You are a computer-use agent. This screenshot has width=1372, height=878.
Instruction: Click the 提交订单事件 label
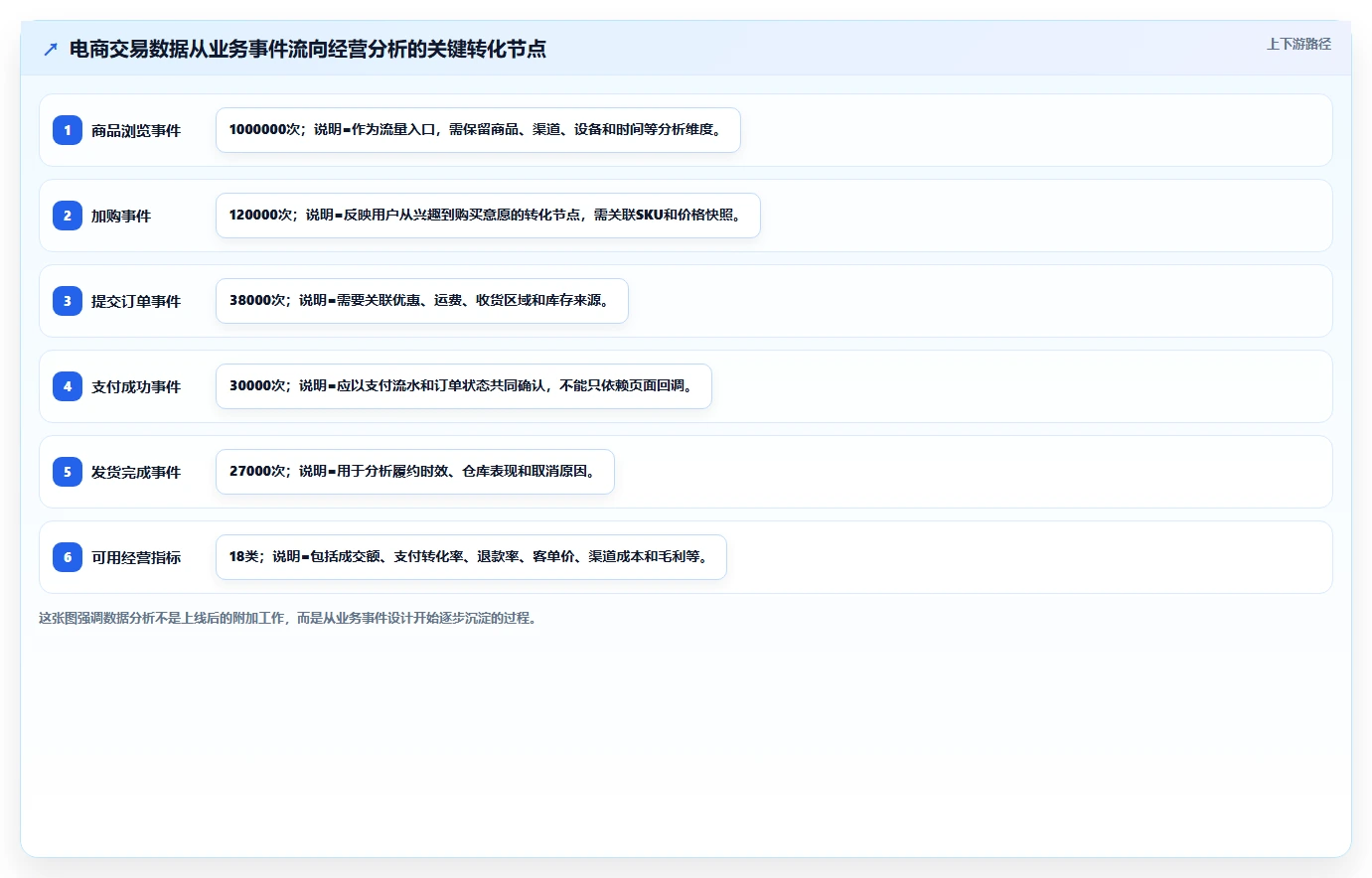[136, 301]
